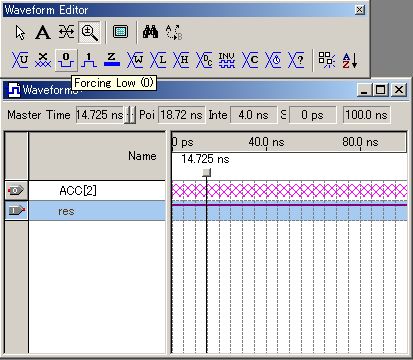Set waveform to Weak Unknown (W)

(135, 60)
